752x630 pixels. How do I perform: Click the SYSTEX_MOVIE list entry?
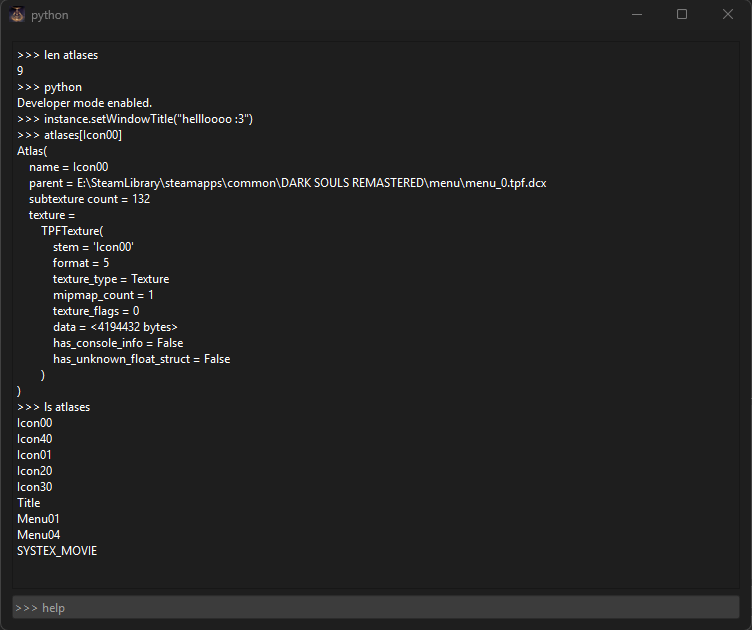pyautogui.click(x=57, y=551)
